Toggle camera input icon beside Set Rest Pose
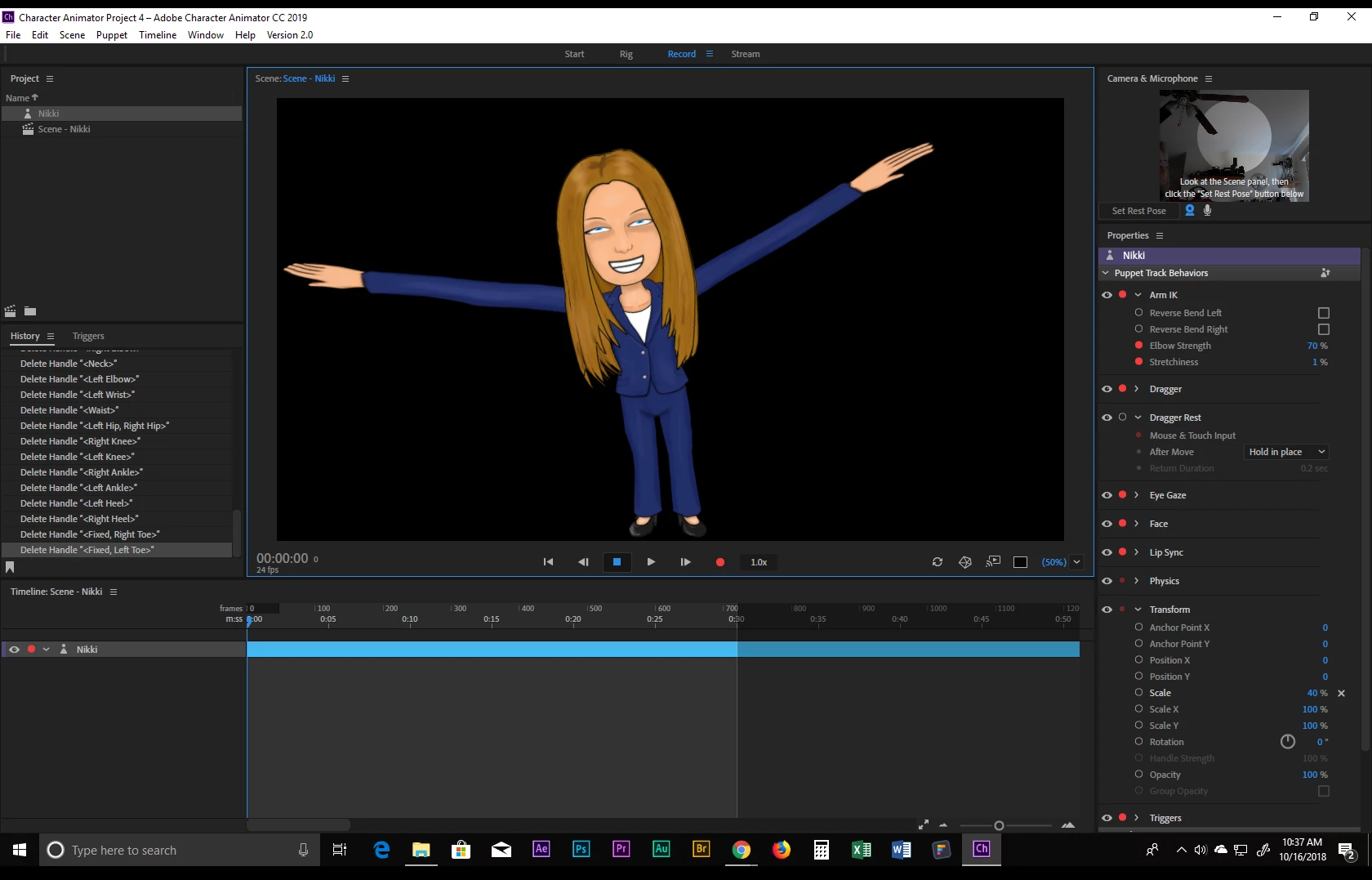This screenshot has width=1372, height=880. pyautogui.click(x=1190, y=211)
